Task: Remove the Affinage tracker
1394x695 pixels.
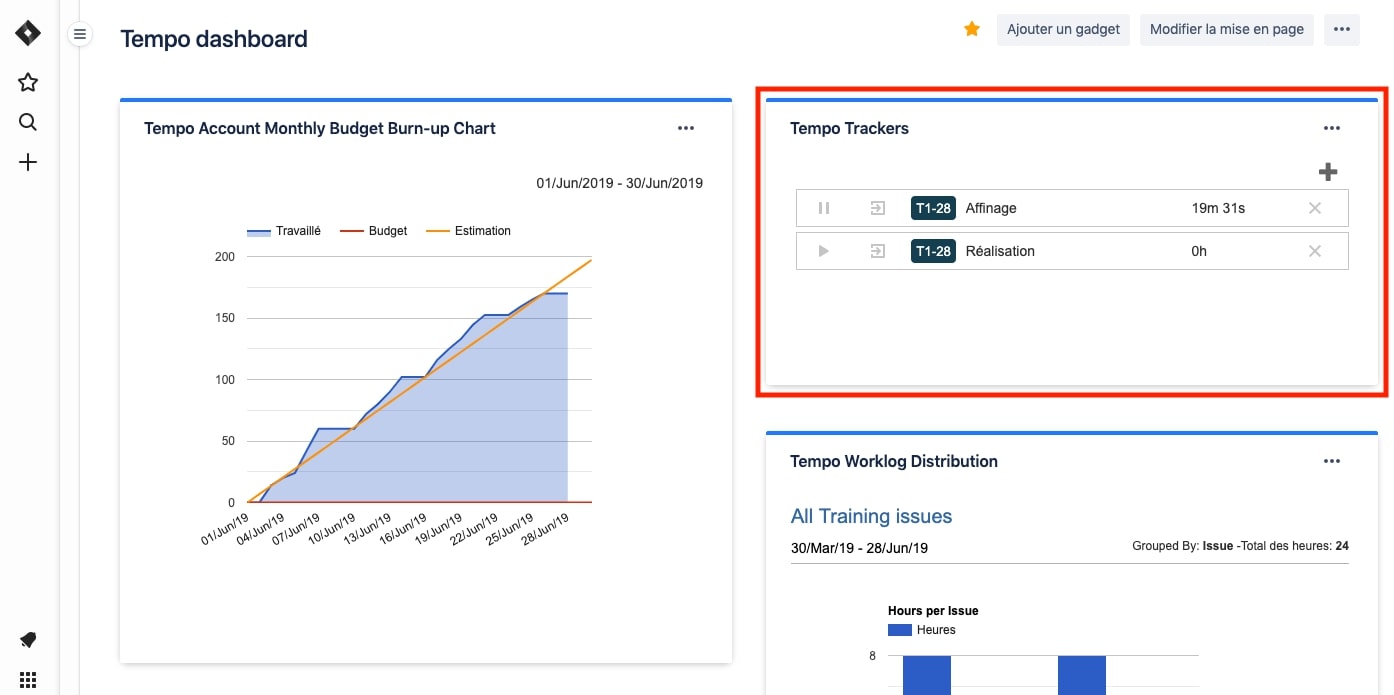Action: tap(1315, 208)
